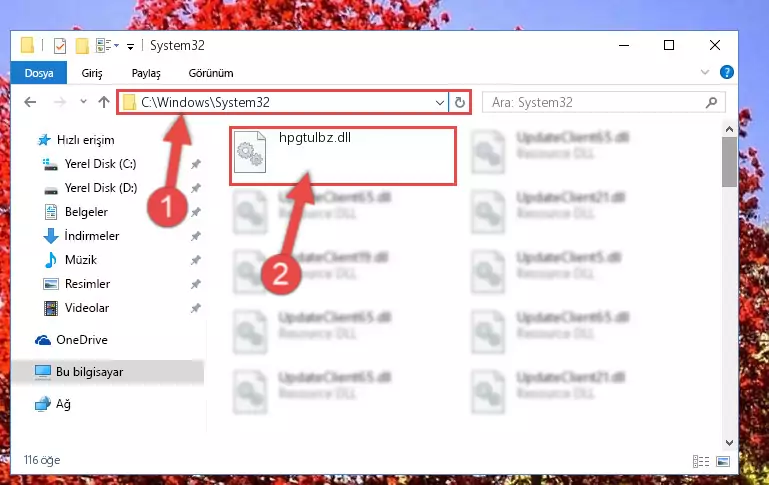Open the Paylaş ribbon tab
Image resolution: width=769 pixels, height=485 pixels.
click(146, 73)
